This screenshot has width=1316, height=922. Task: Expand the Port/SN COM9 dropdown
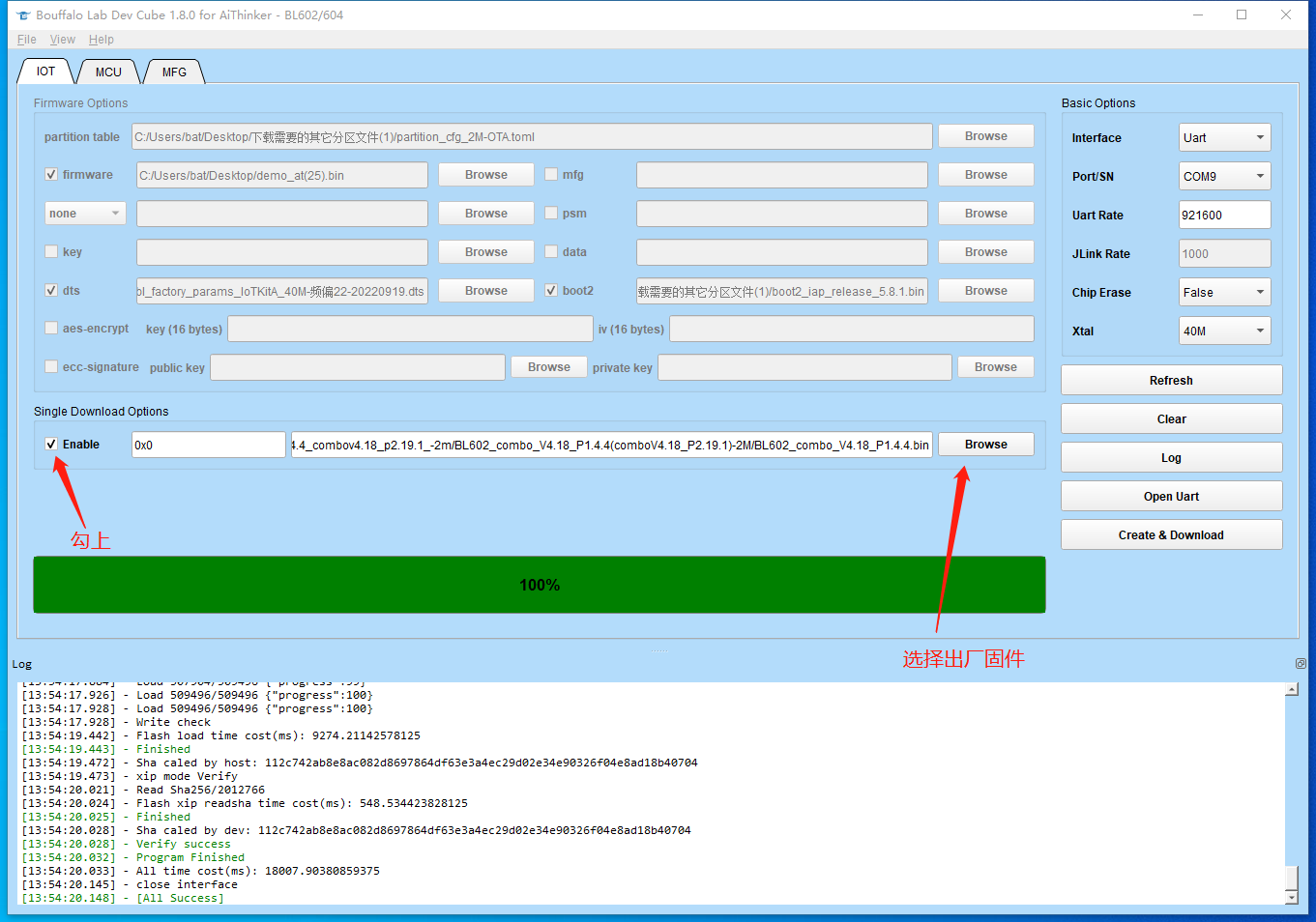click(1224, 177)
